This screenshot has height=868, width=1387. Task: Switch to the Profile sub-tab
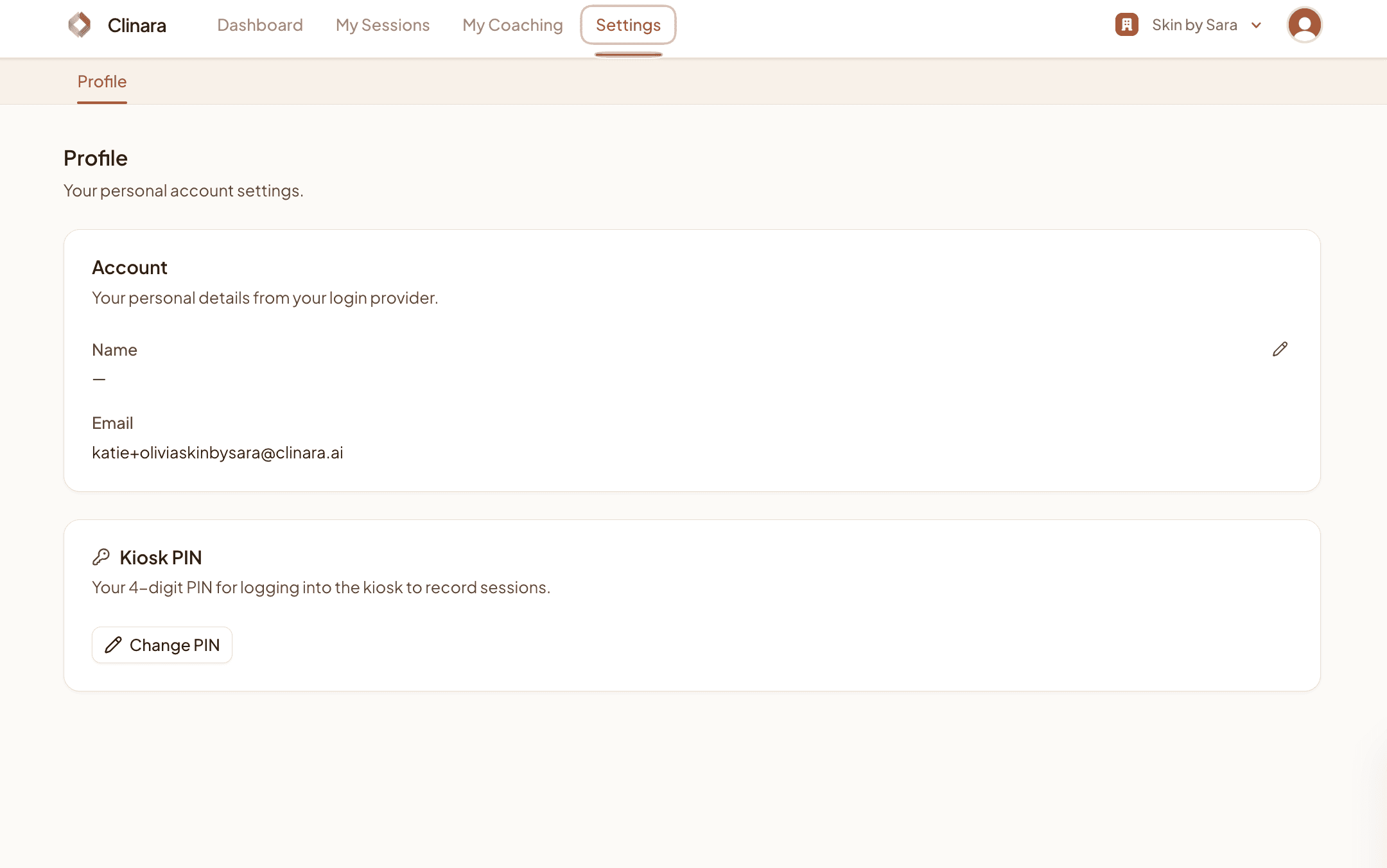[102, 82]
